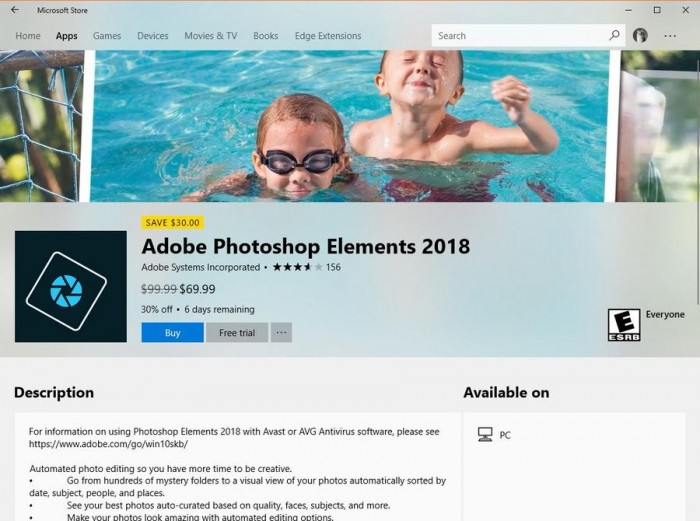Open the 156 ratings count
This screenshot has height=521, width=700.
333,267
